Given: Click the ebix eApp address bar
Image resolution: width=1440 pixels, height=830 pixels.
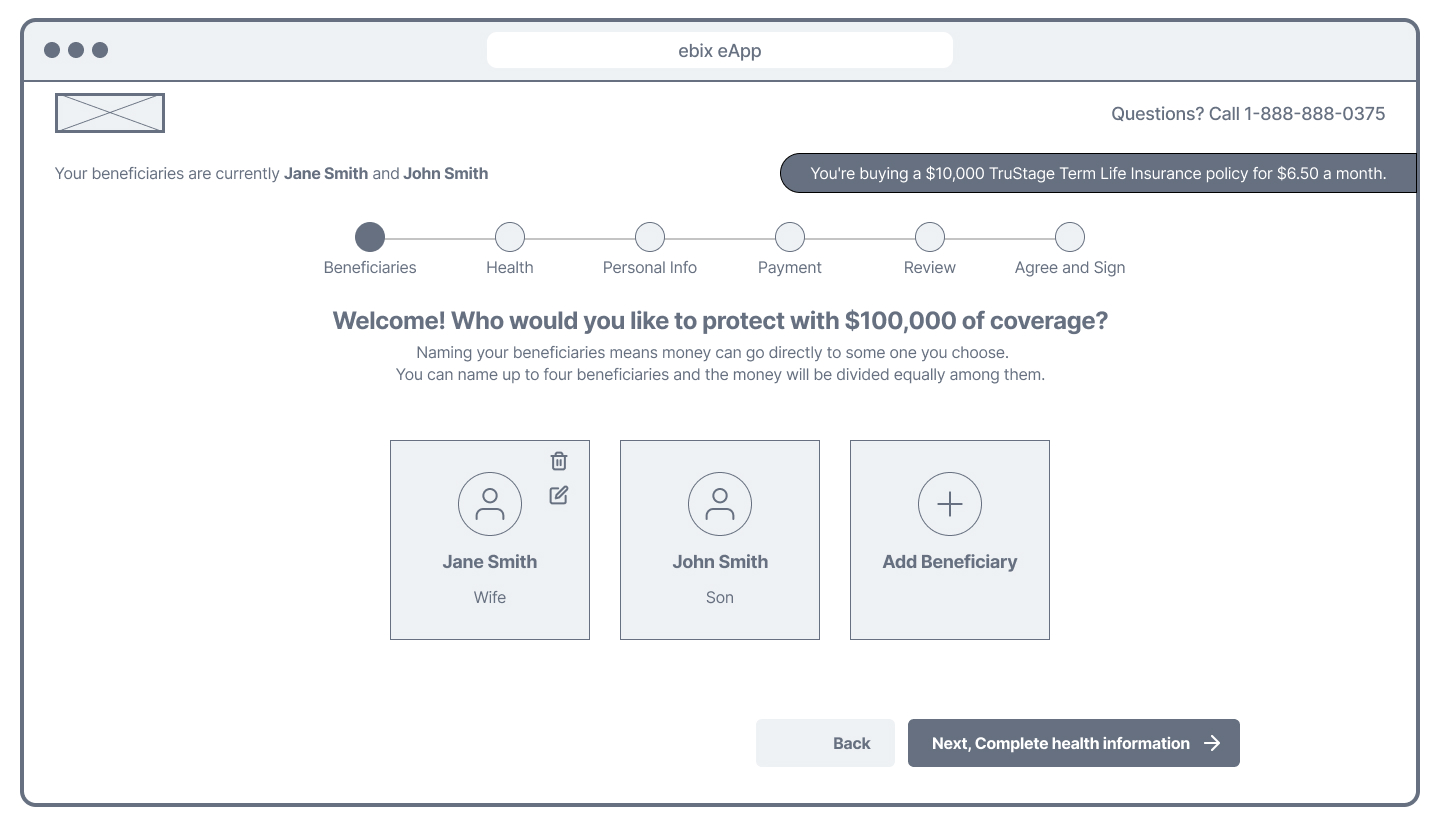Looking at the screenshot, I should [x=720, y=50].
